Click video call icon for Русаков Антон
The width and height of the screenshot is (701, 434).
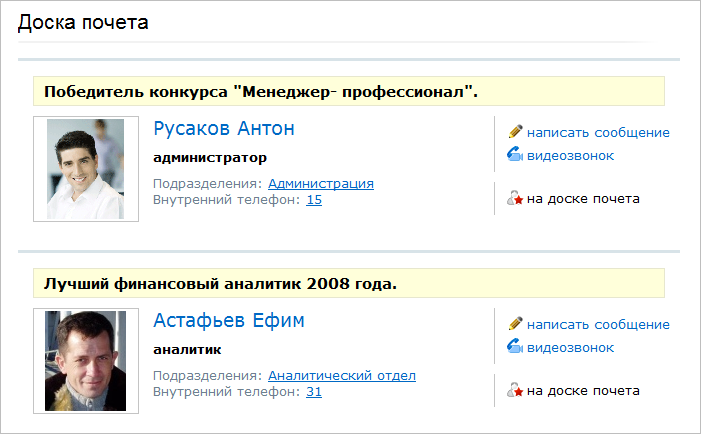(516, 155)
